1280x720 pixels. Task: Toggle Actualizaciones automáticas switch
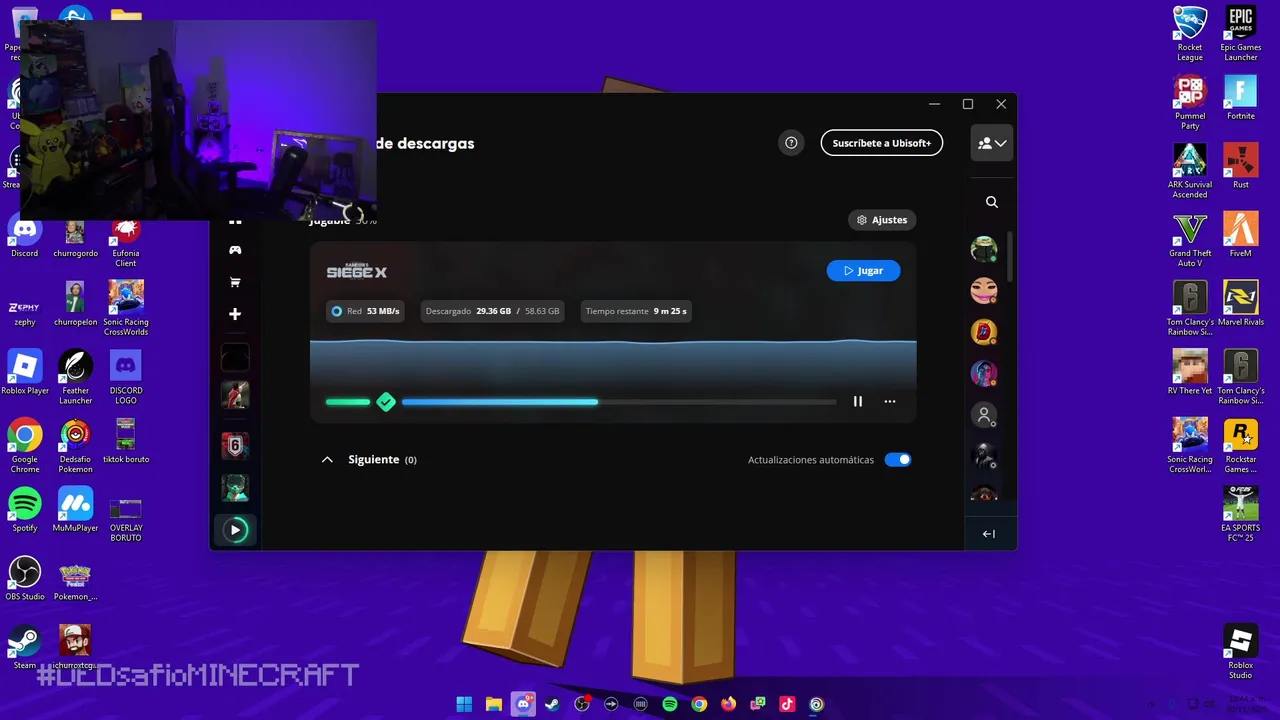tap(898, 460)
